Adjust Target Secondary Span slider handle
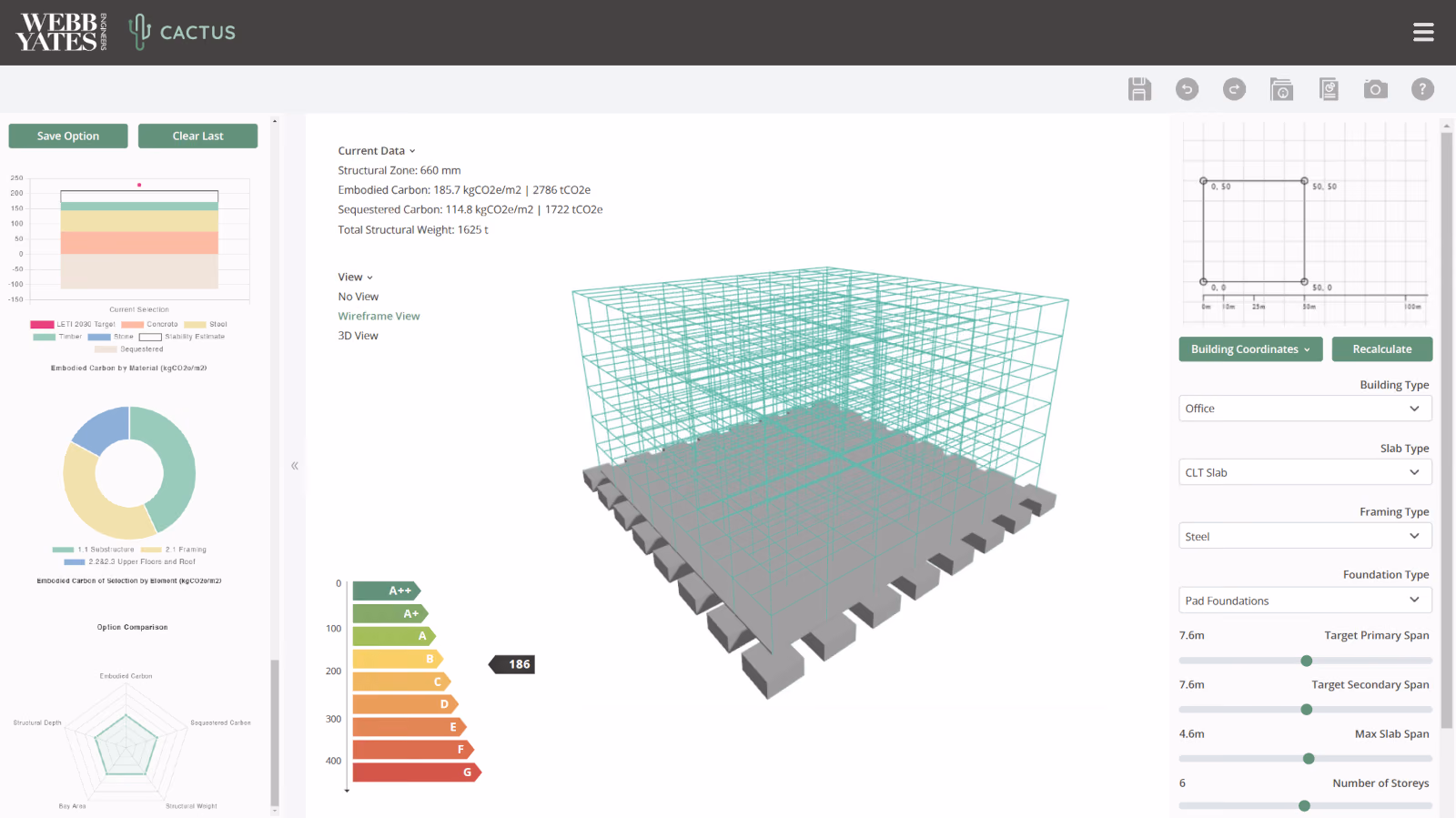 coord(1307,710)
